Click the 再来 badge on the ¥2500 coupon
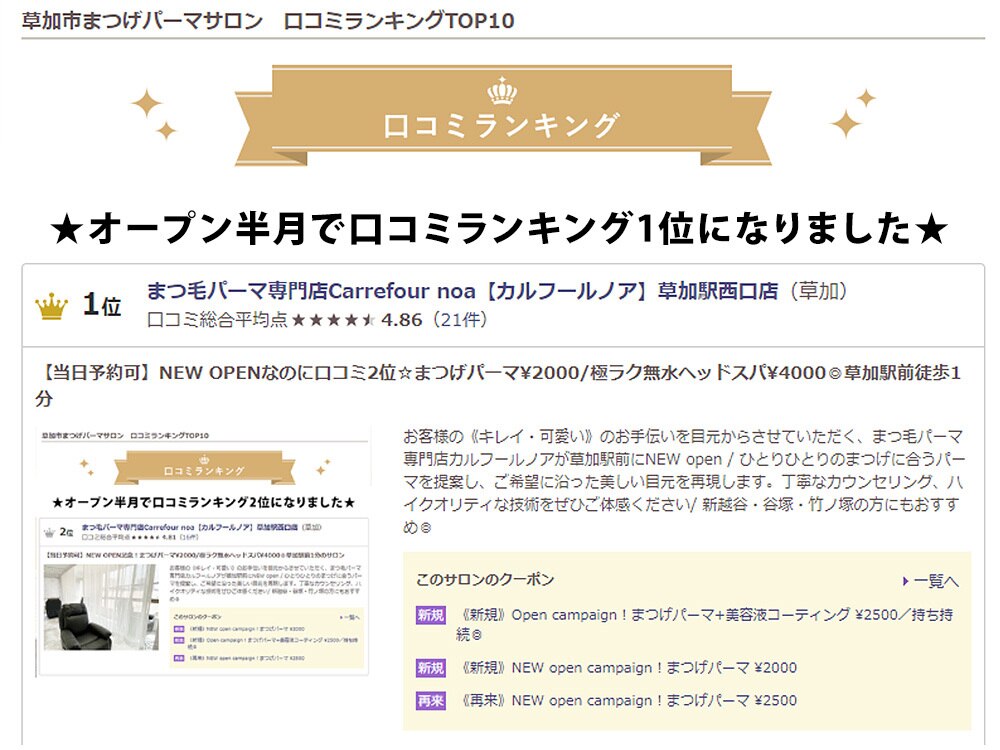This screenshot has height=750, width=1000. (x=430, y=700)
